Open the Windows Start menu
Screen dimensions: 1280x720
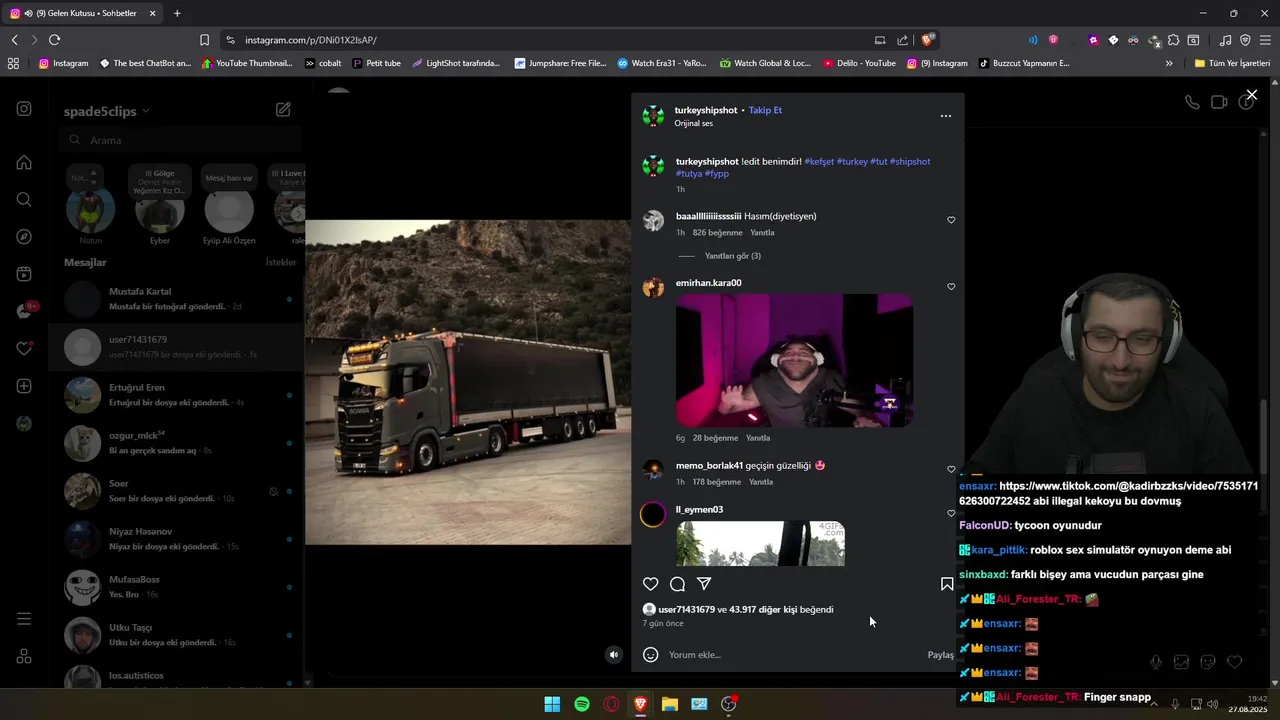pos(552,704)
